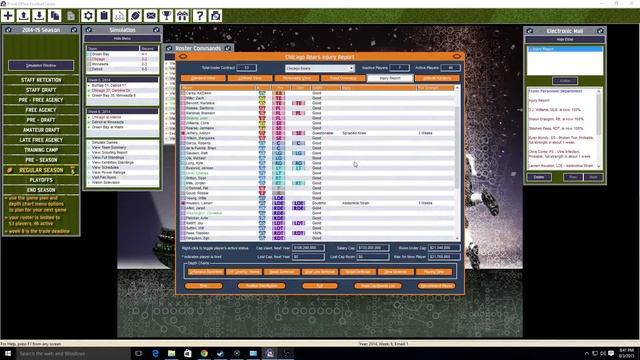Image resolution: width=640 pixels, height=360 pixels.
Task: Open the PLAYOFFS stage
Action: coord(41,180)
